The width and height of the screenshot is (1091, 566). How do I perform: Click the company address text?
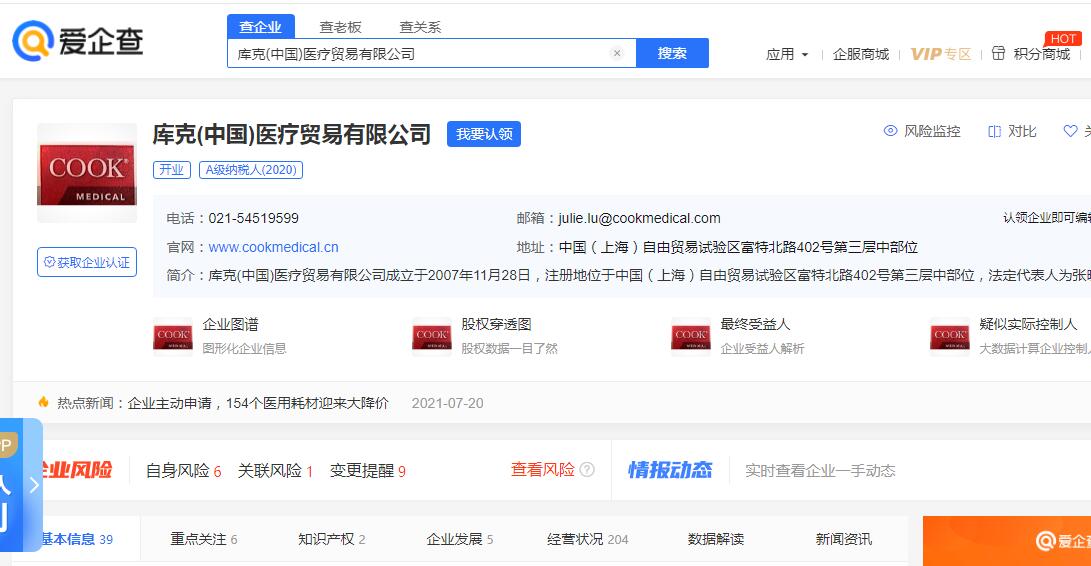click(x=738, y=247)
